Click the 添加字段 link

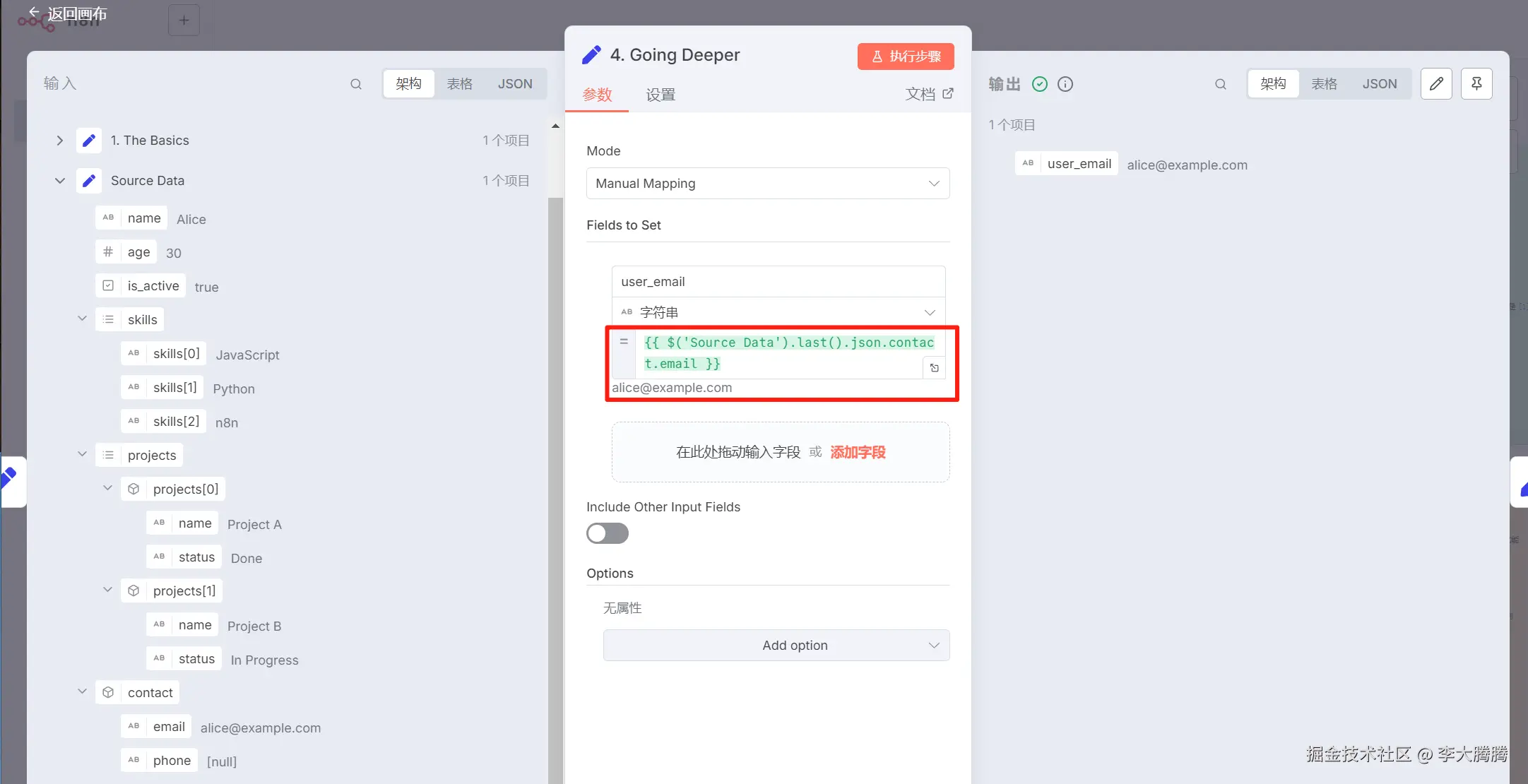(x=858, y=452)
